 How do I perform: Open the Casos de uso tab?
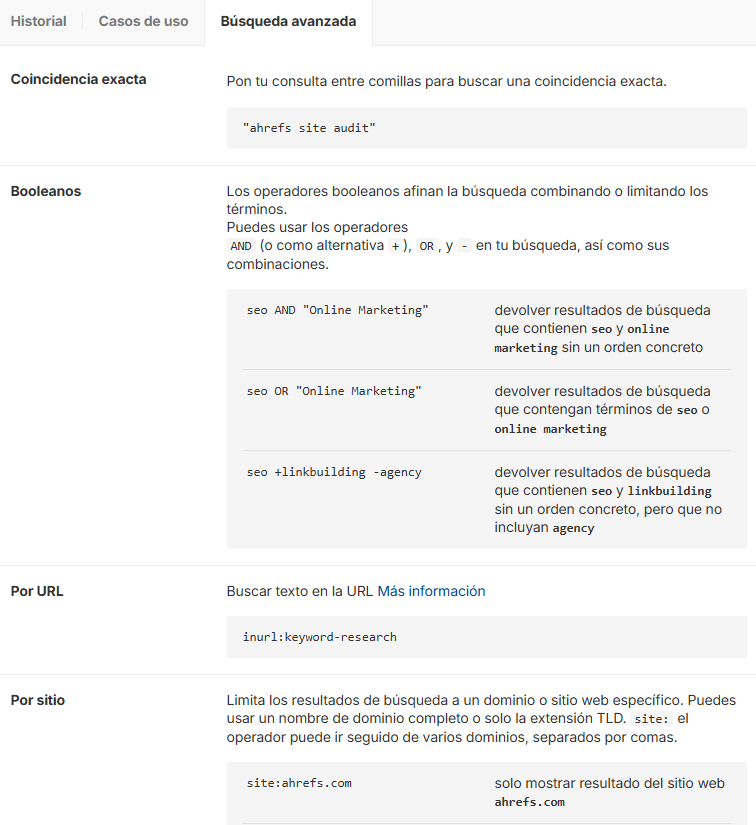tap(143, 21)
